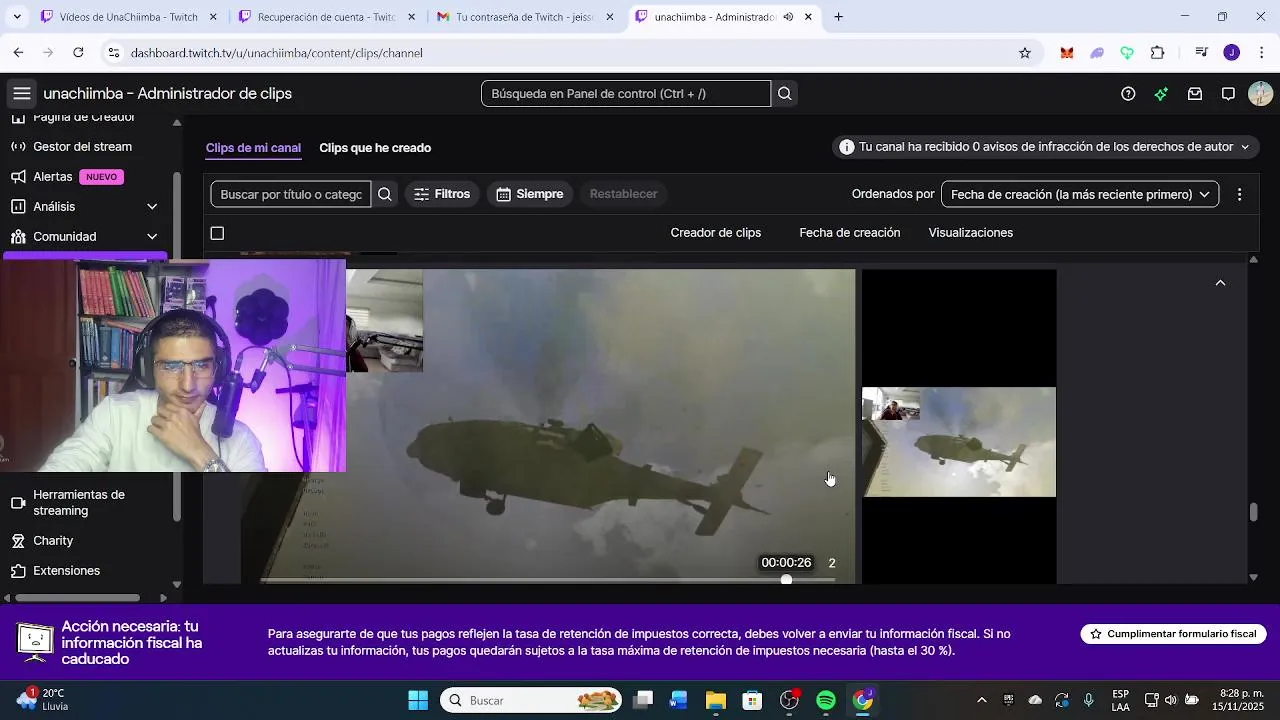The height and width of the screenshot is (720, 1280).
Task: Switch to Clips de mi canal tab
Action: 253,148
